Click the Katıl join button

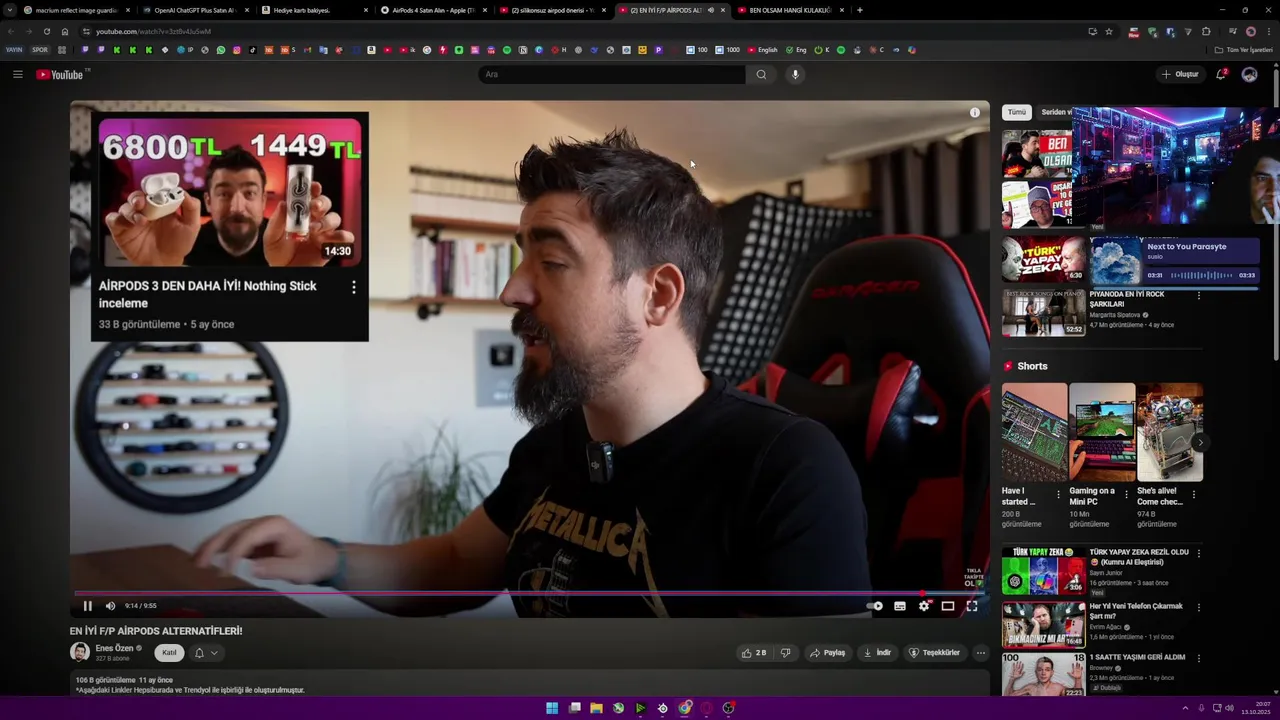click(169, 653)
